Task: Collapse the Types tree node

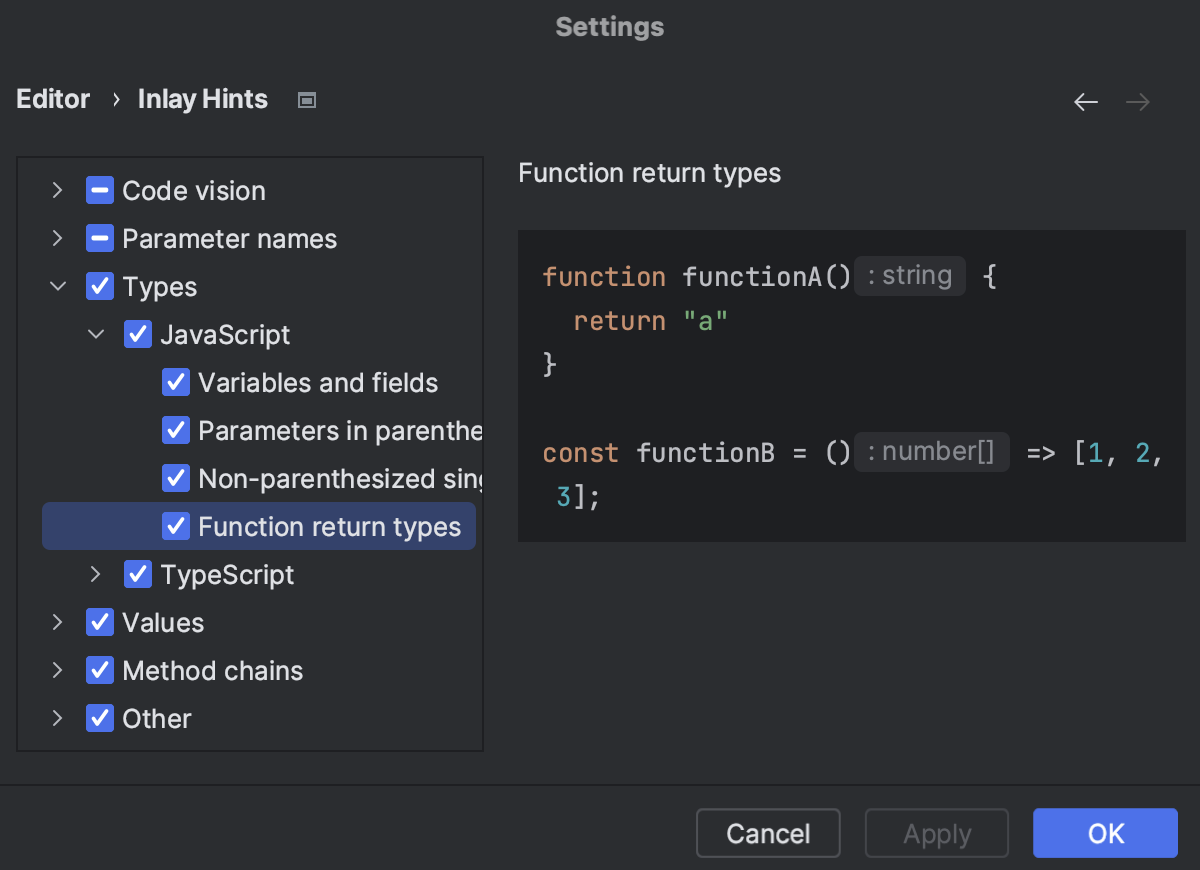Action: (57, 286)
